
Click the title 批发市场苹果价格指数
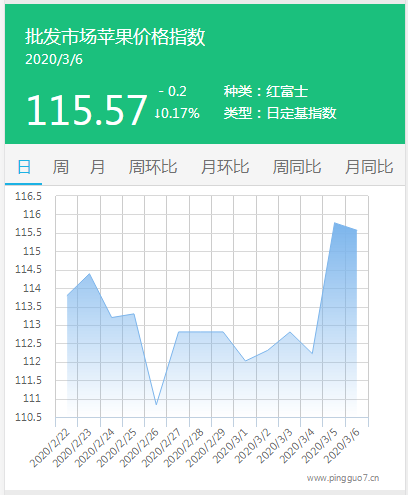(115, 37)
